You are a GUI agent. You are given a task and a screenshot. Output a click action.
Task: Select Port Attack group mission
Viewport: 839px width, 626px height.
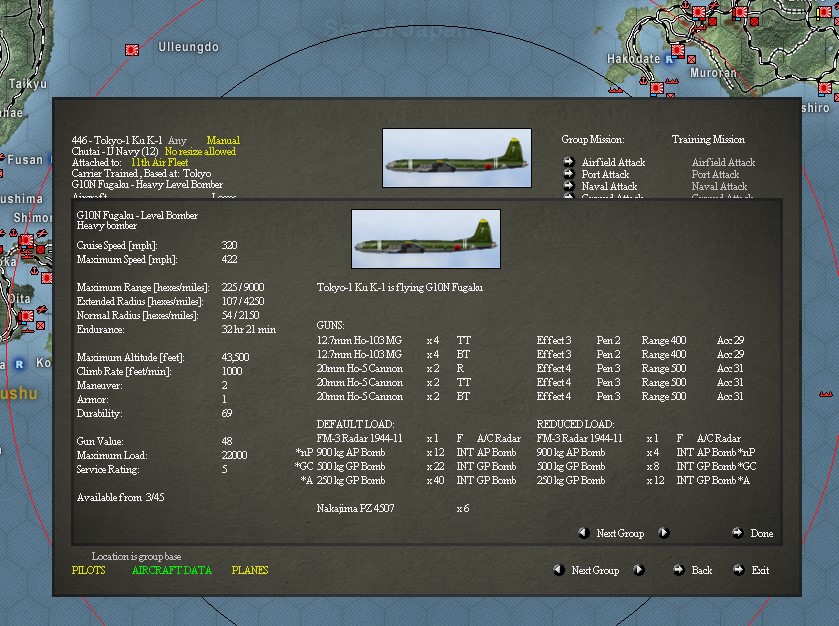coord(605,174)
